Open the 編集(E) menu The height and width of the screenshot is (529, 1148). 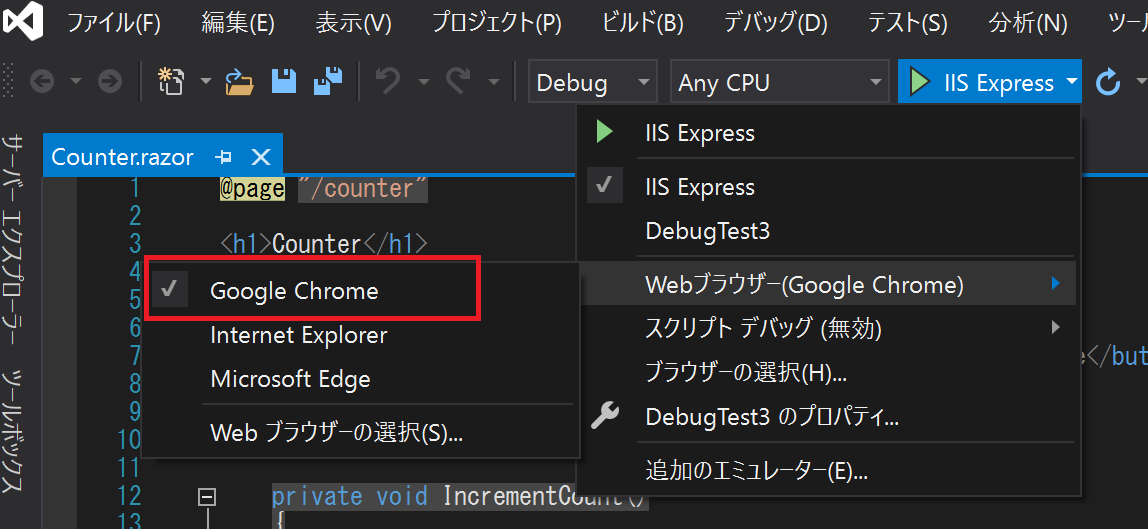238,23
